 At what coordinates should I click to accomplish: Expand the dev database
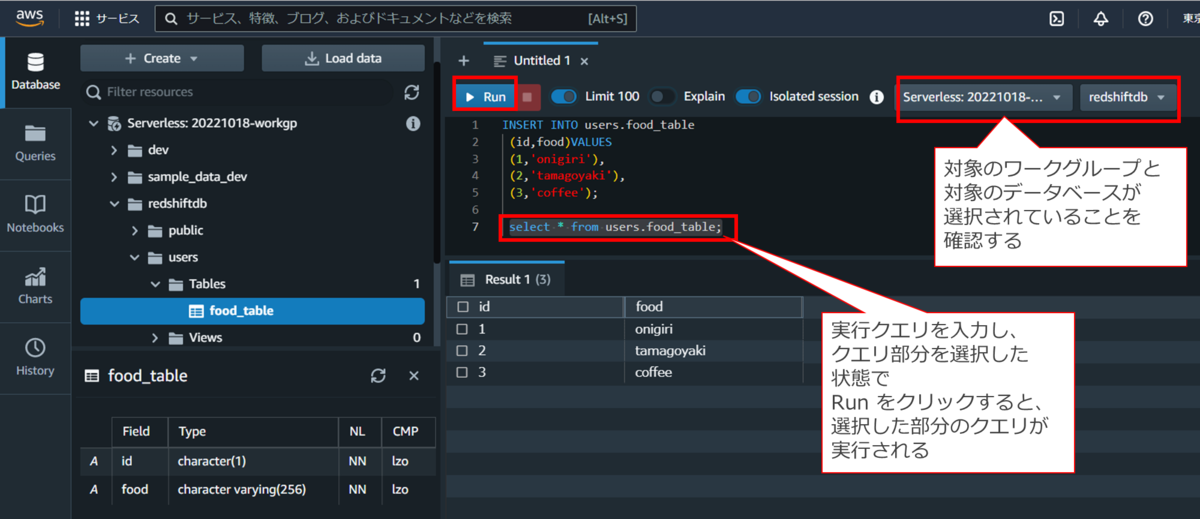(x=114, y=150)
